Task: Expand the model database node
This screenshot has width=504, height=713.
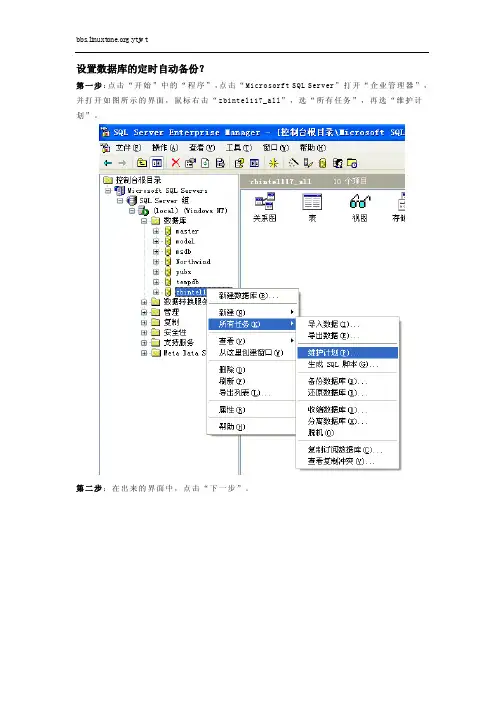Action: coord(156,241)
